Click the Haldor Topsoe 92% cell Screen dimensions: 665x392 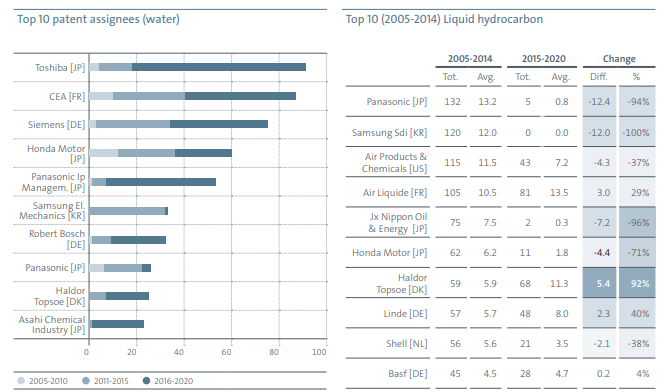click(x=637, y=283)
